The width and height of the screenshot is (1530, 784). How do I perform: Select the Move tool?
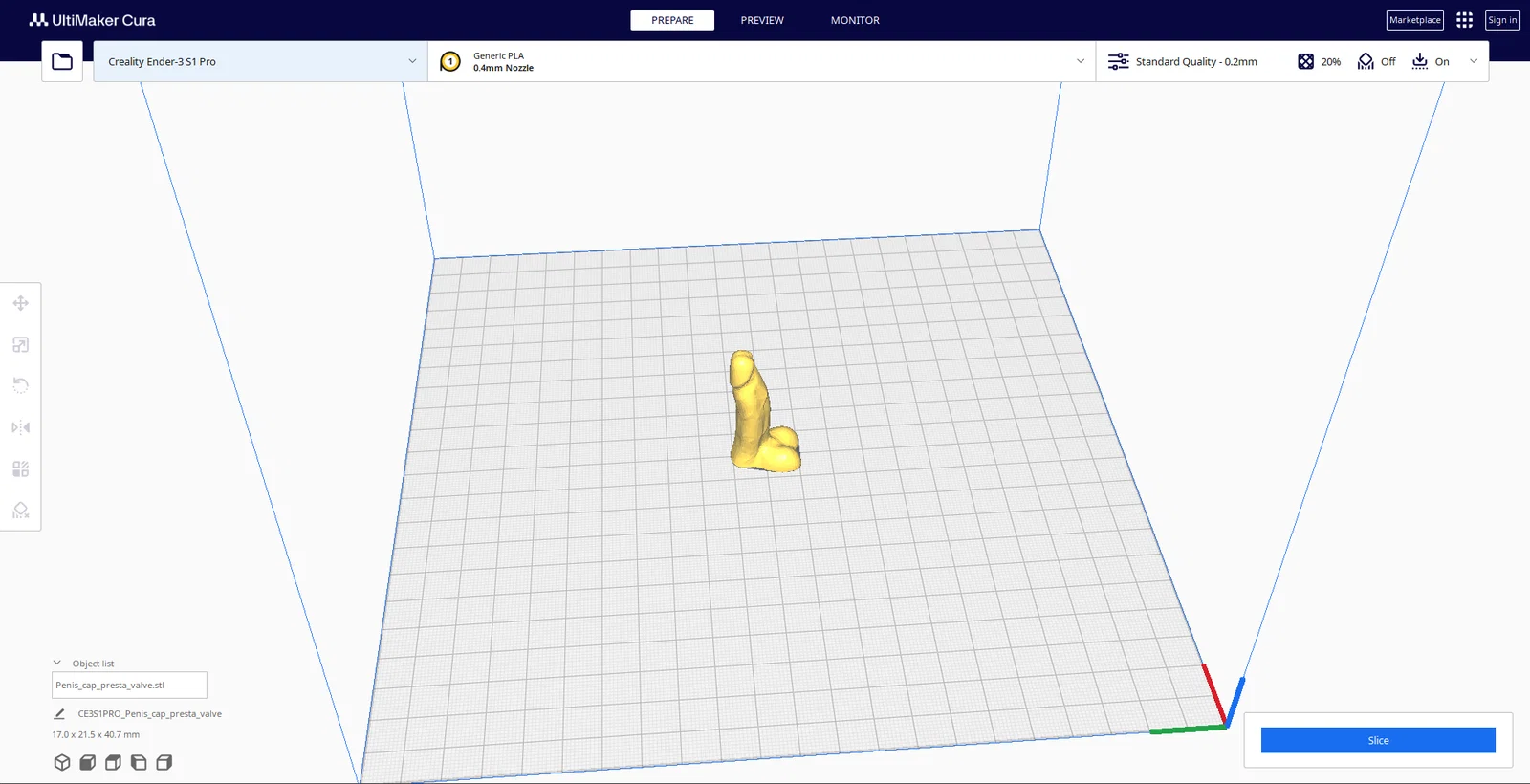pyautogui.click(x=20, y=303)
